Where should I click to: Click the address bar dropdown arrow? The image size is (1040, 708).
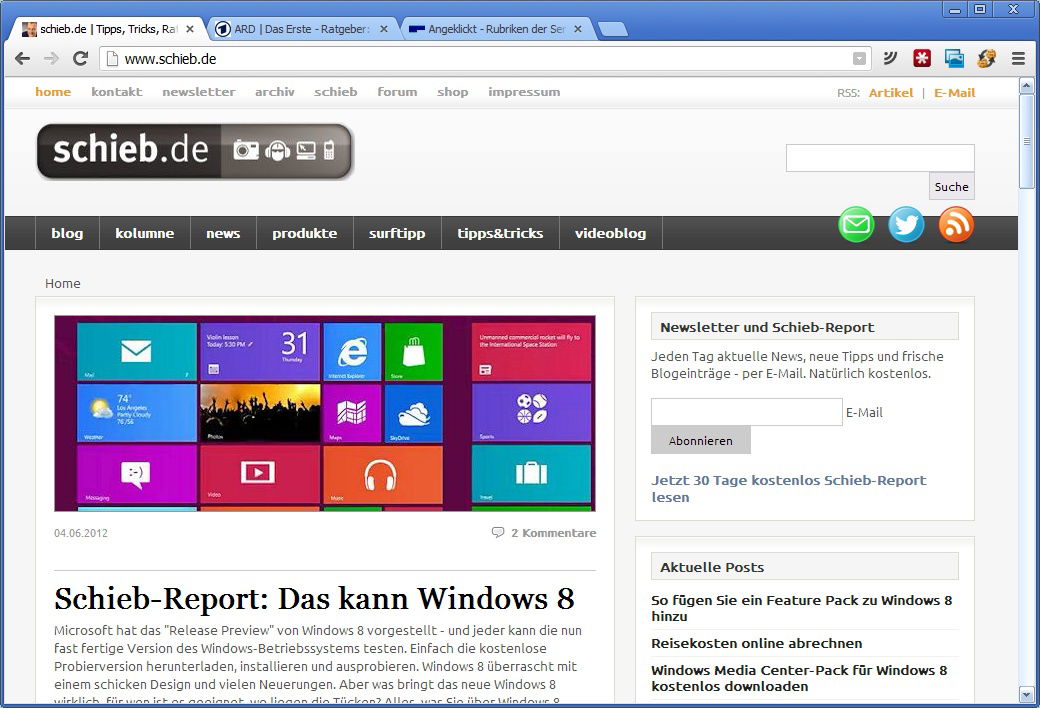(x=859, y=58)
